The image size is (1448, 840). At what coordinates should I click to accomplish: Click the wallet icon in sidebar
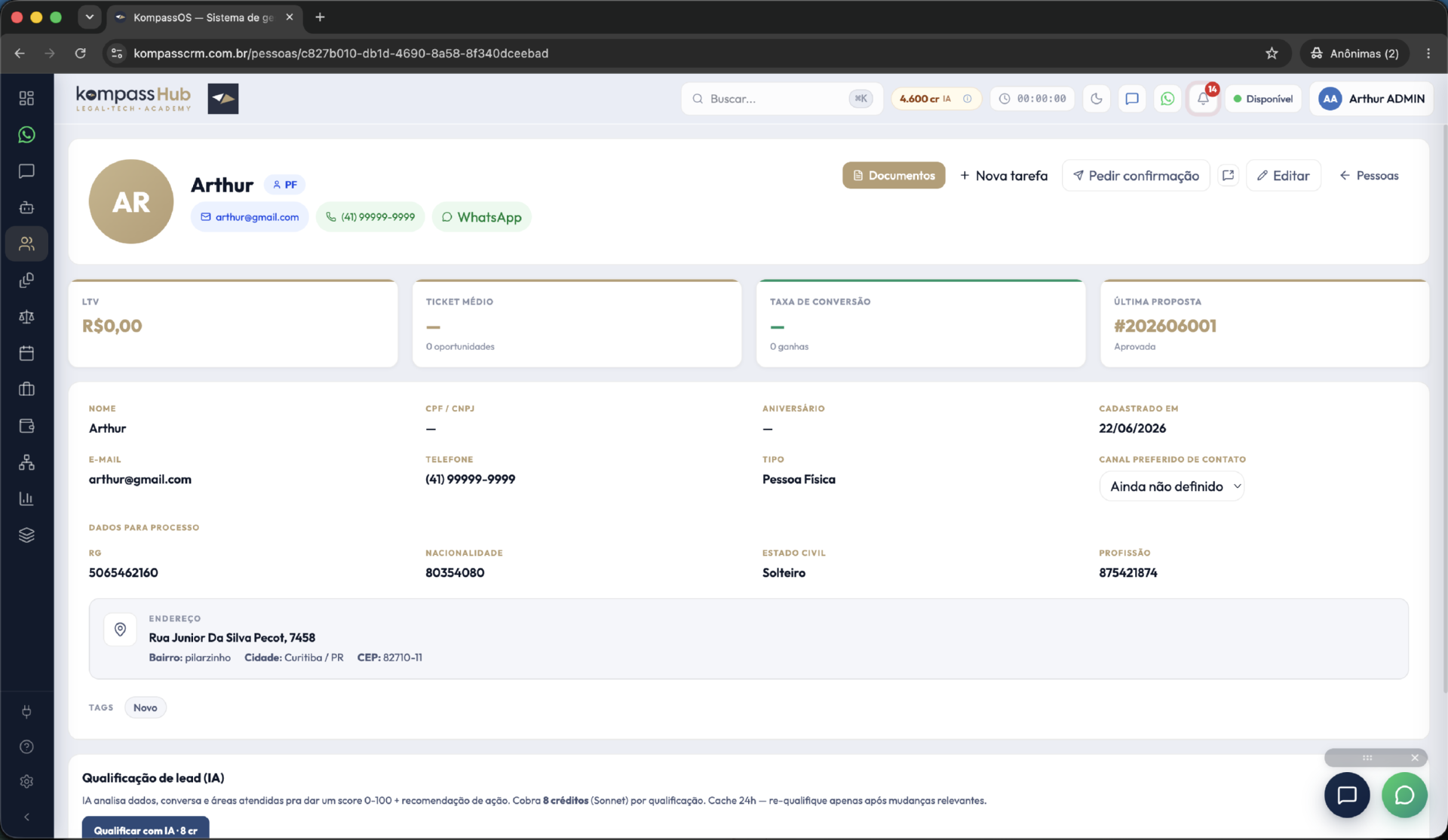tap(26, 426)
